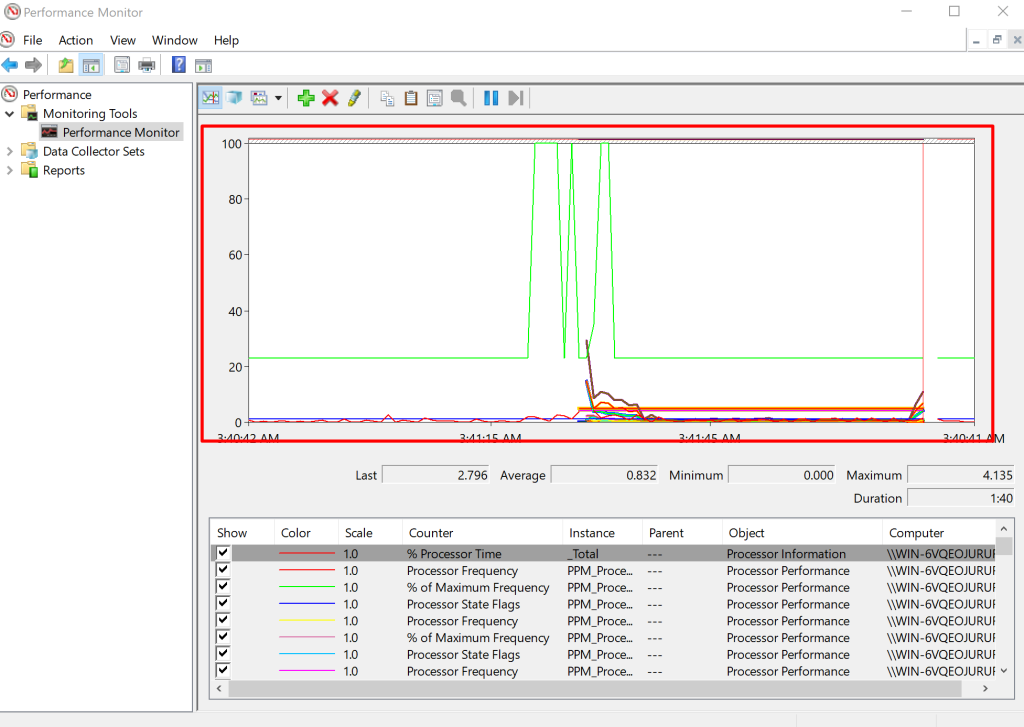The width and height of the screenshot is (1024, 727).
Task: Click the View Log Data cube icon
Action: pyautogui.click(x=234, y=98)
